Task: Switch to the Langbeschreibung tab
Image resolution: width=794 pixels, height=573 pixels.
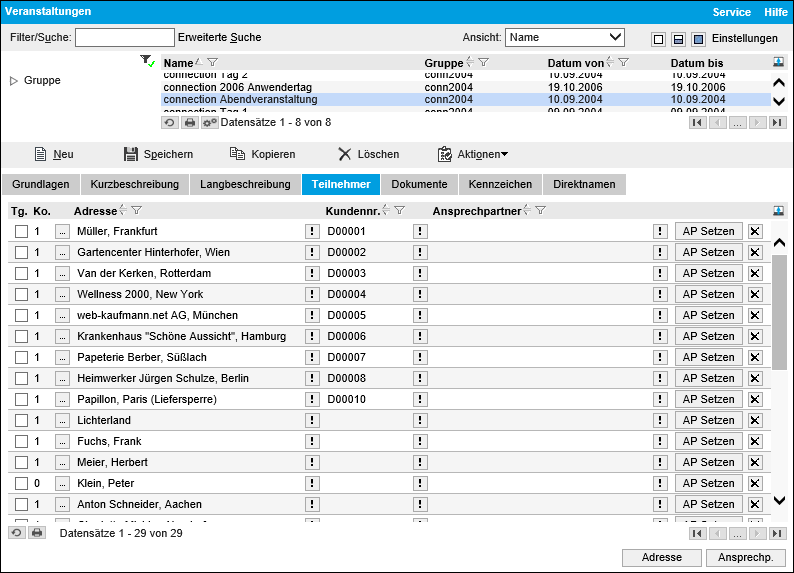Action: tap(245, 184)
